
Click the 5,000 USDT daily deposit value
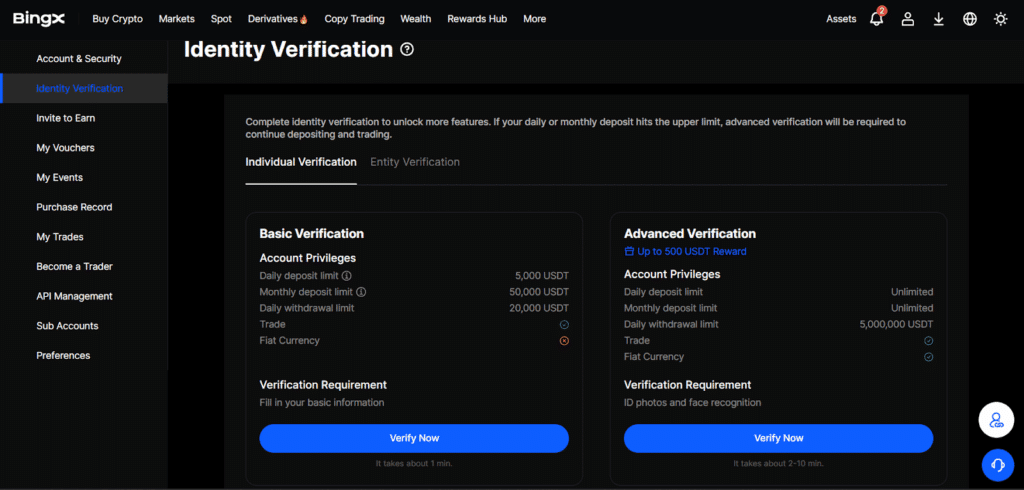[x=541, y=276]
